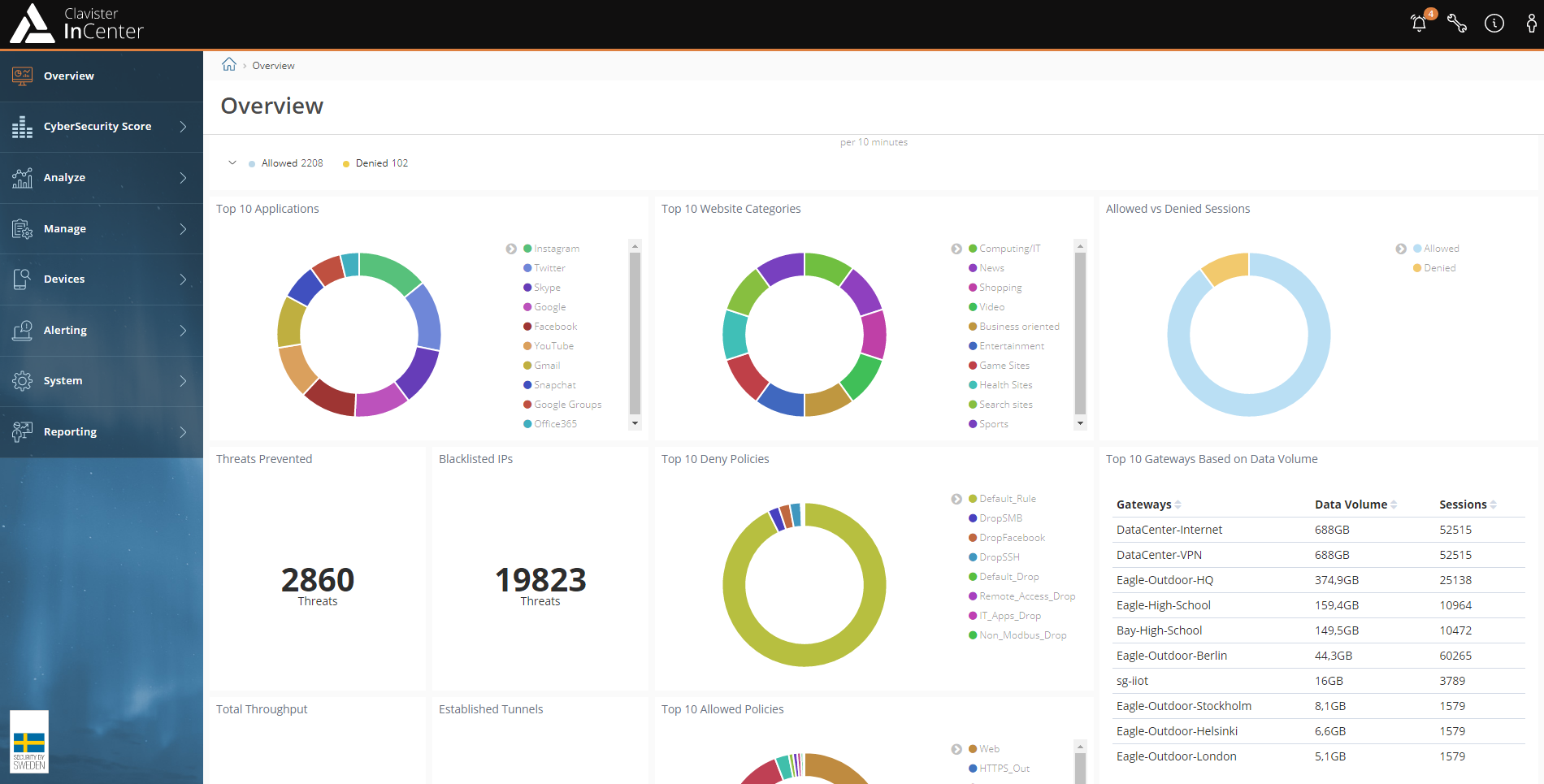The width and height of the screenshot is (1544, 784).
Task: Sort table by Gateways column arrows
Action: pyautogui.click(x=1178, y=505)
